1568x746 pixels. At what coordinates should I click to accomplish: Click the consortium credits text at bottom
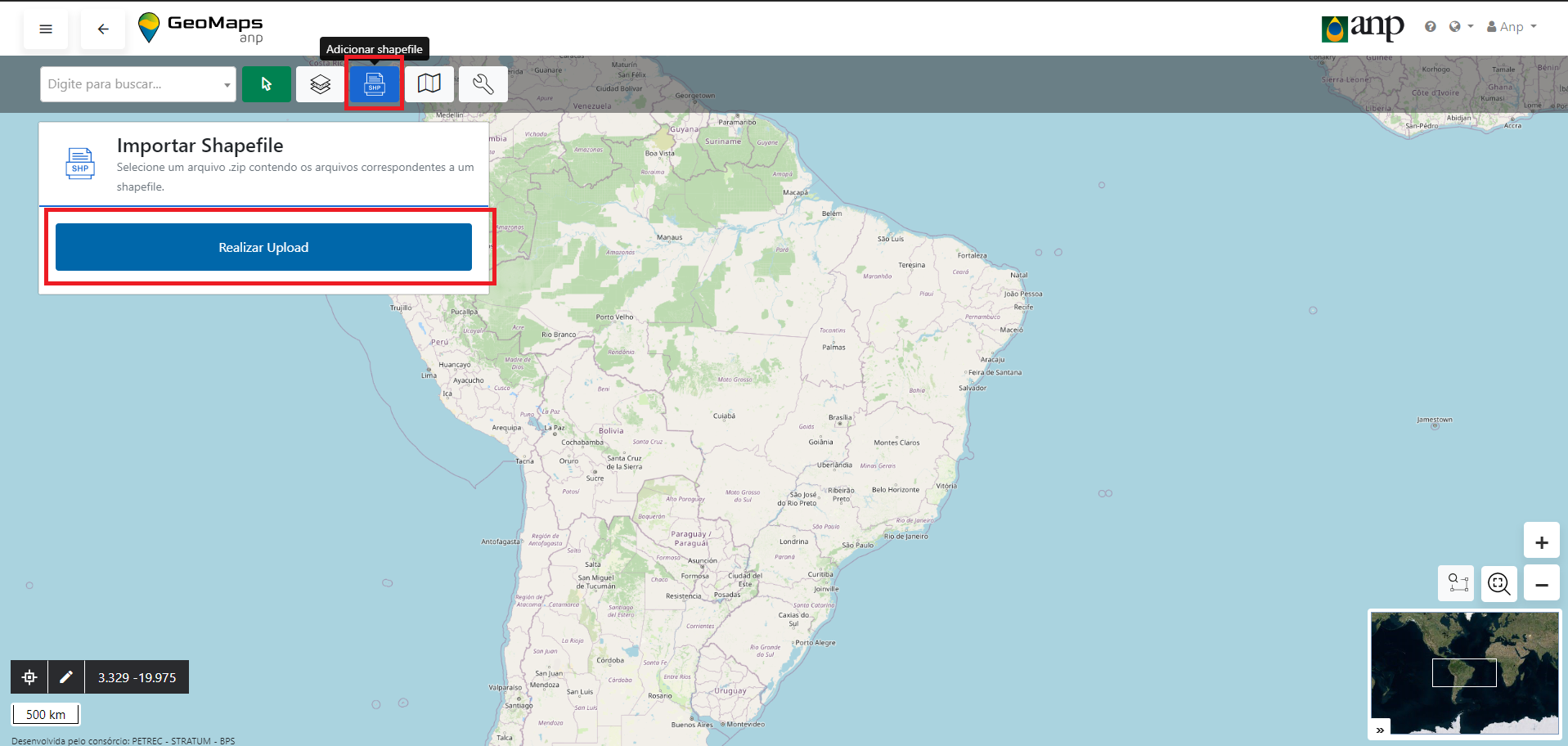pos(123,741)
